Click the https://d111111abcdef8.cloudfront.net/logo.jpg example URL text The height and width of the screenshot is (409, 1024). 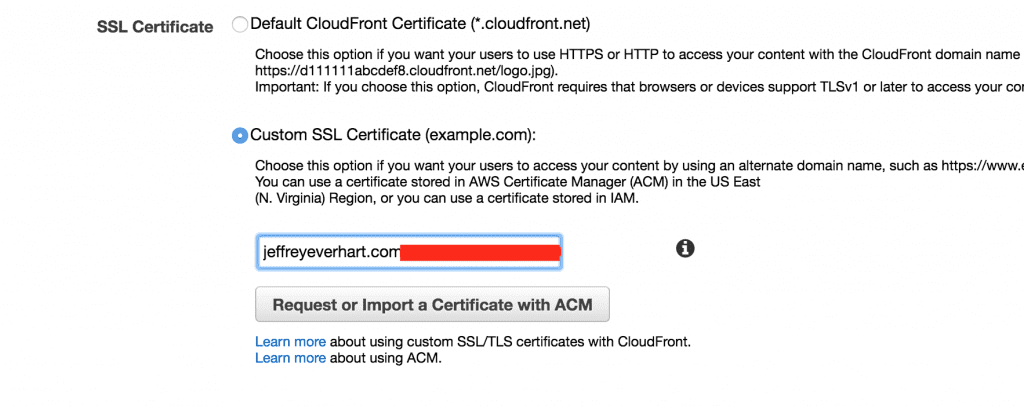point(406,71)
